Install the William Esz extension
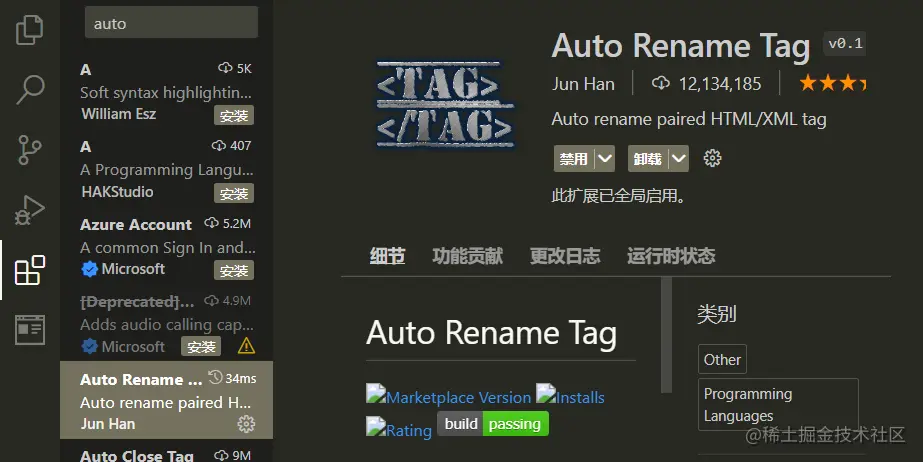This screenshot has height=462, width=923. pyautogui.click(x=234, y=116)
